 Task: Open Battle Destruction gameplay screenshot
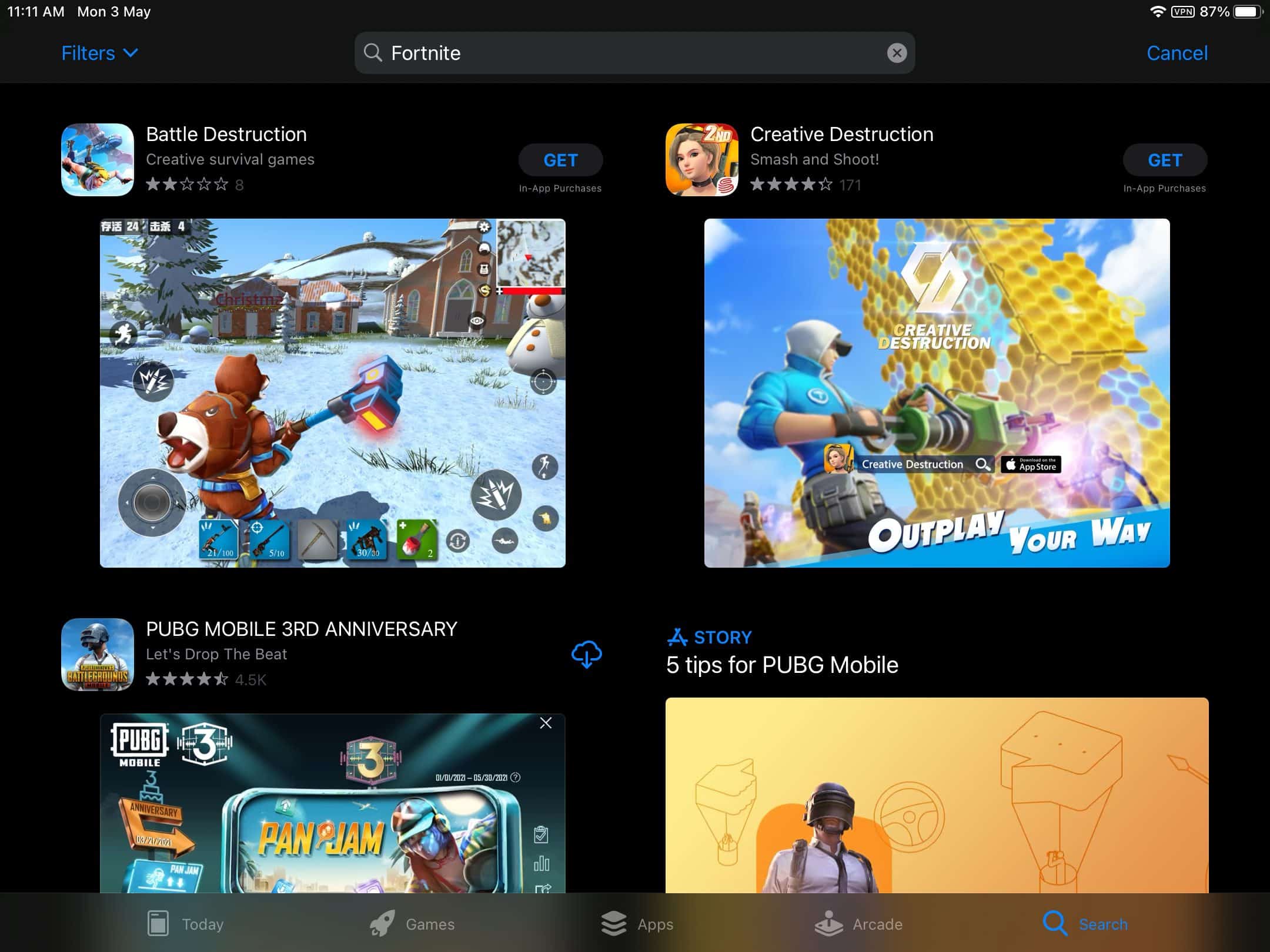(x=333, y=393)
